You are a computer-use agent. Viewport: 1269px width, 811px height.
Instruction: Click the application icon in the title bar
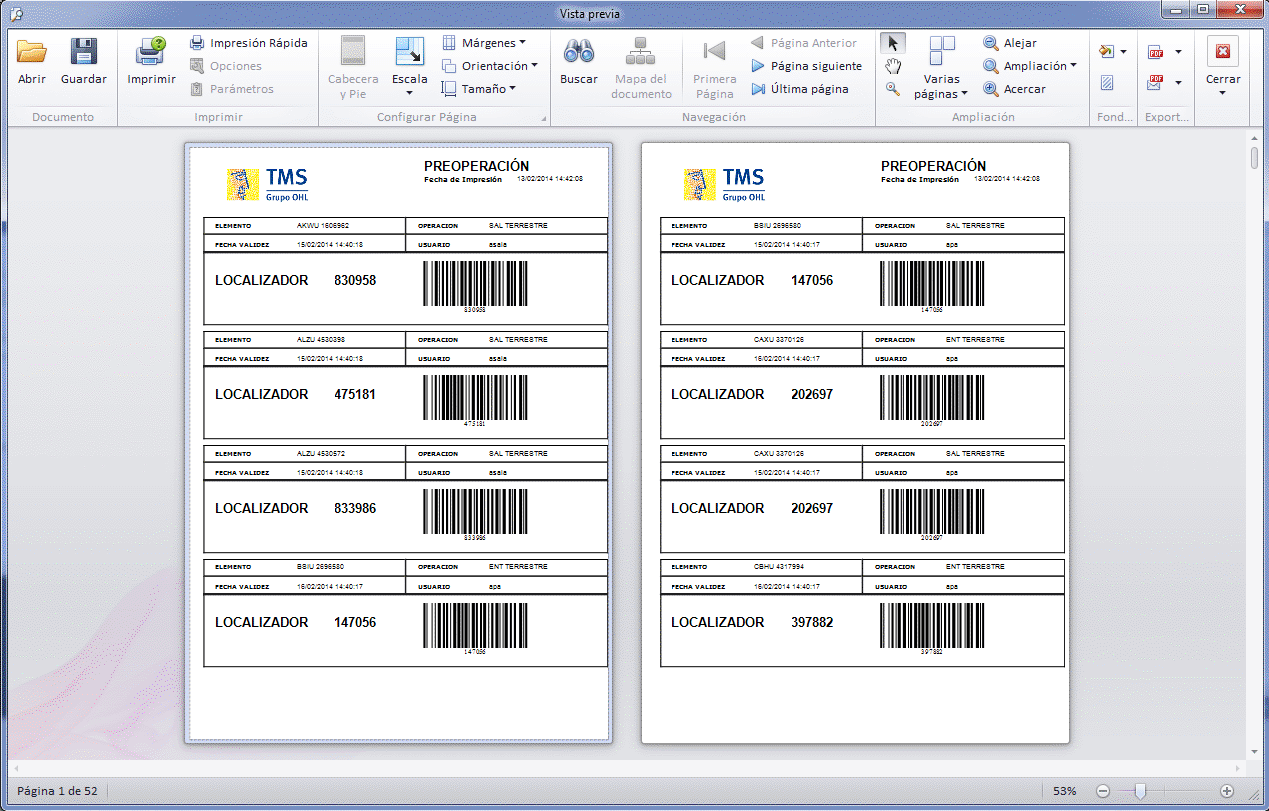coord(15,13)
